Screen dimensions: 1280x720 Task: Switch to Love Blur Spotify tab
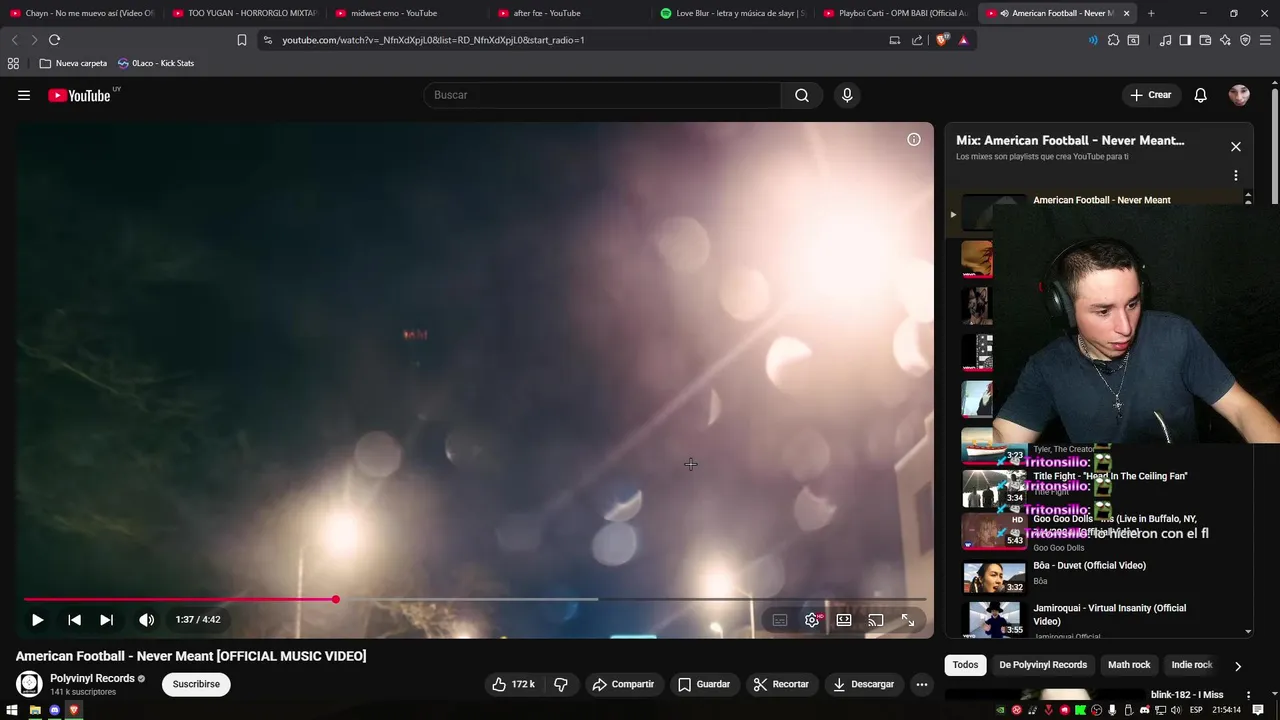(x=731, y=13)
